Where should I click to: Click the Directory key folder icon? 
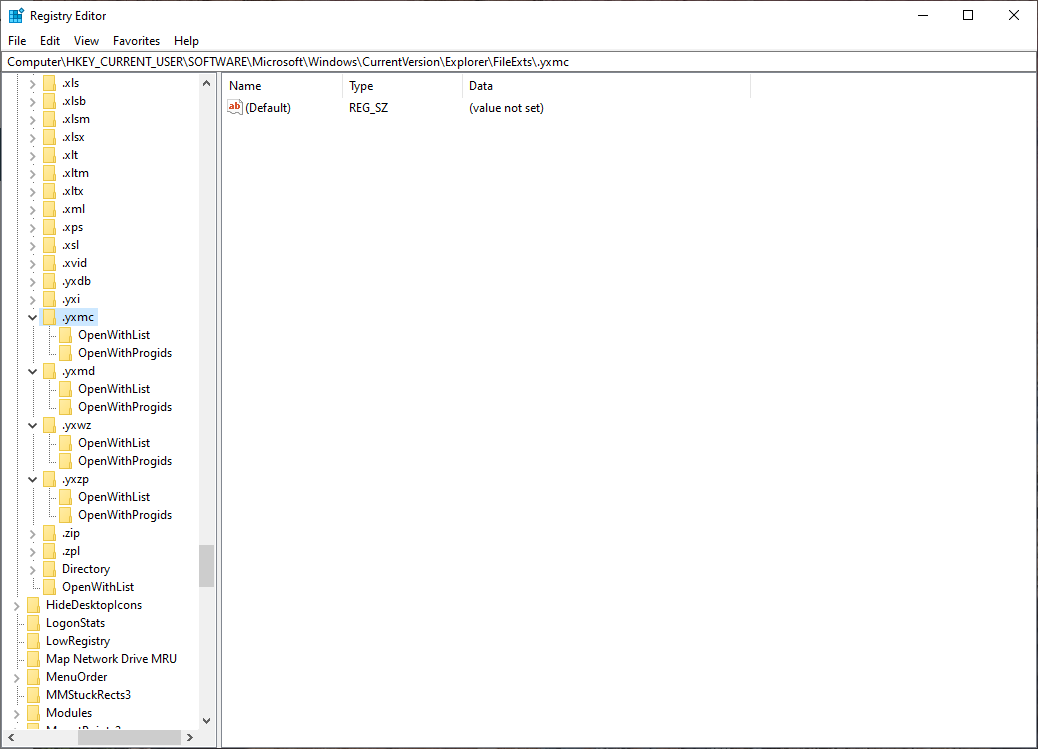[50, 568]
